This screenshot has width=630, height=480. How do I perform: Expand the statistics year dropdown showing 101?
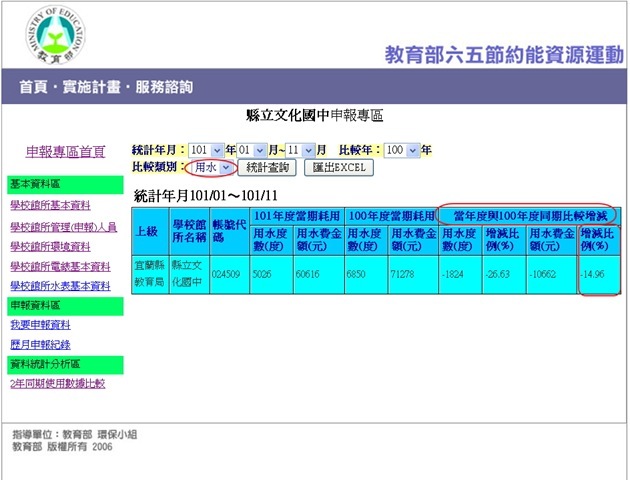pos(205,150)
